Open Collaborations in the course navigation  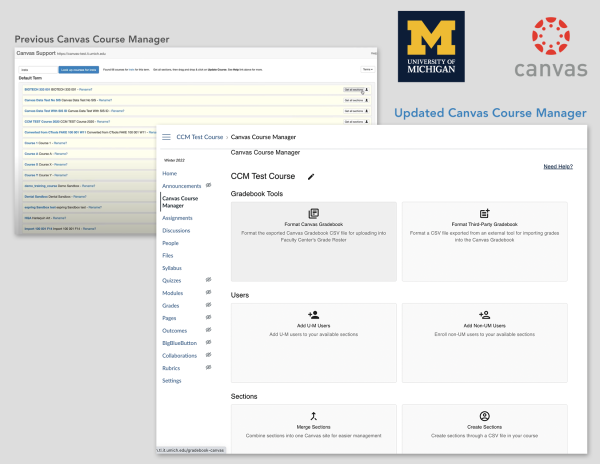(179, 356)
